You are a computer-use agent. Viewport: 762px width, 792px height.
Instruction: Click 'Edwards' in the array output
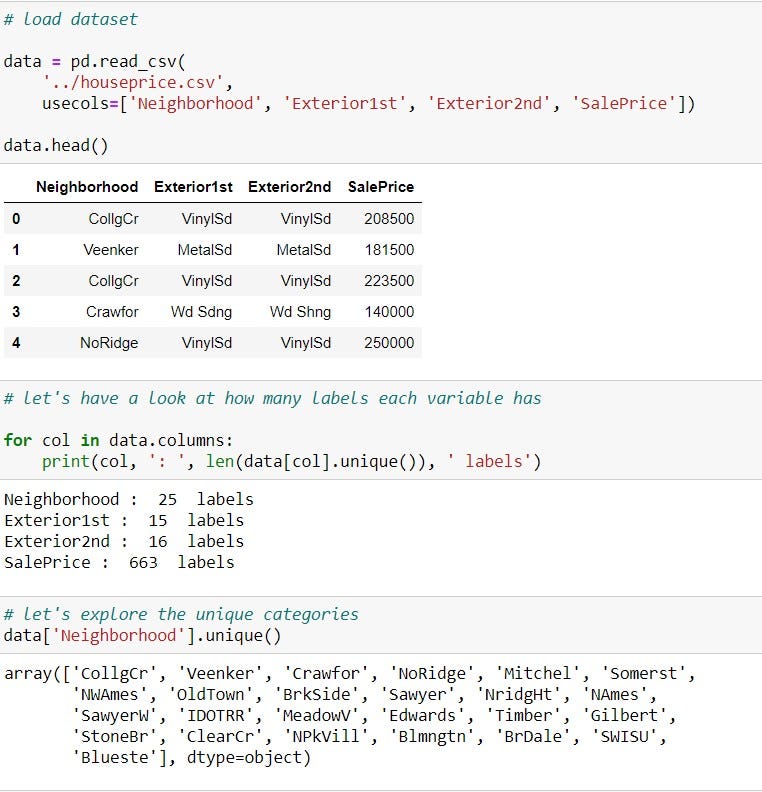pyautogui.click(x=422, y=715)
